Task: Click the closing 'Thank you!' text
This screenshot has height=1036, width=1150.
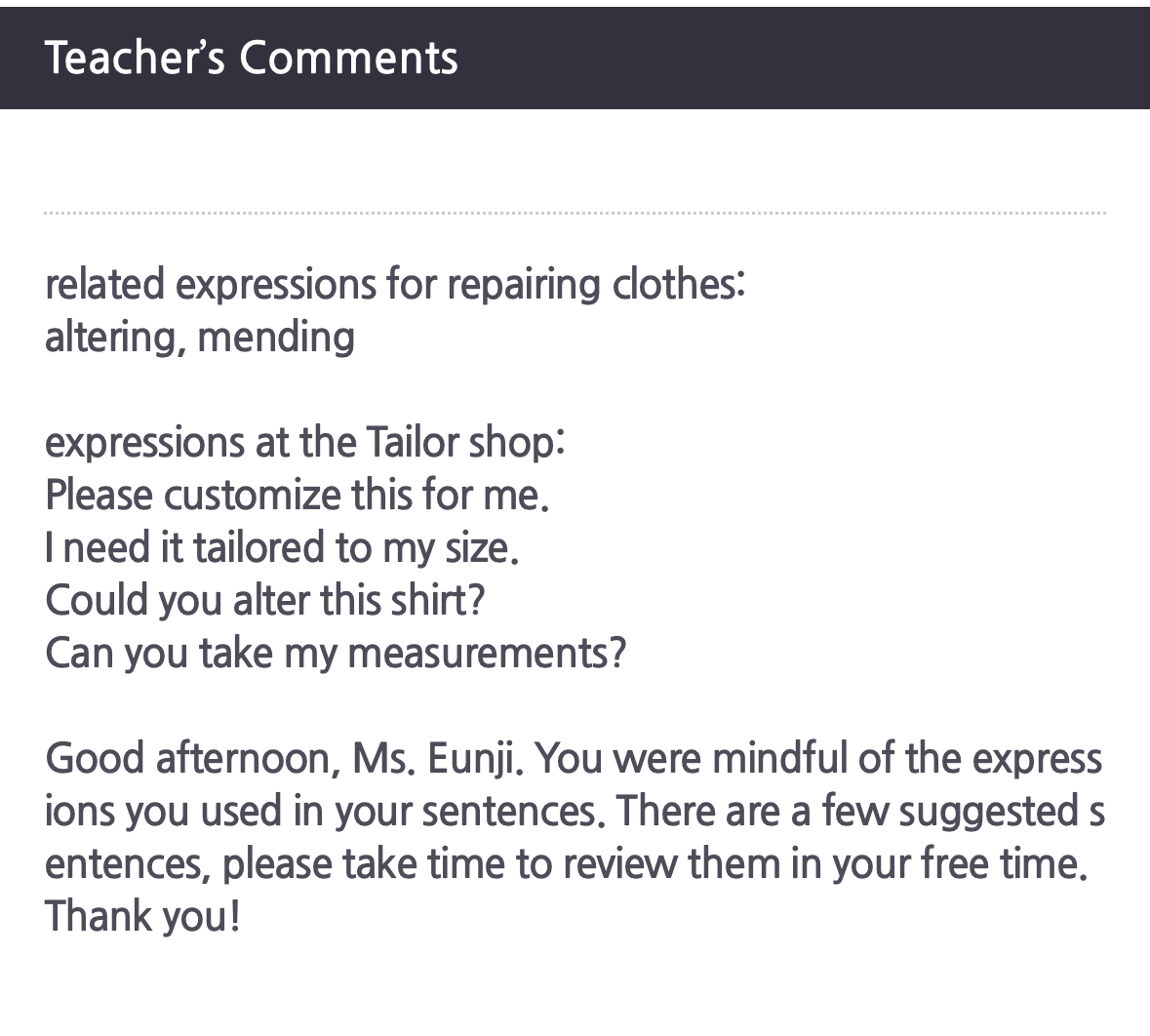Action: 142,916
